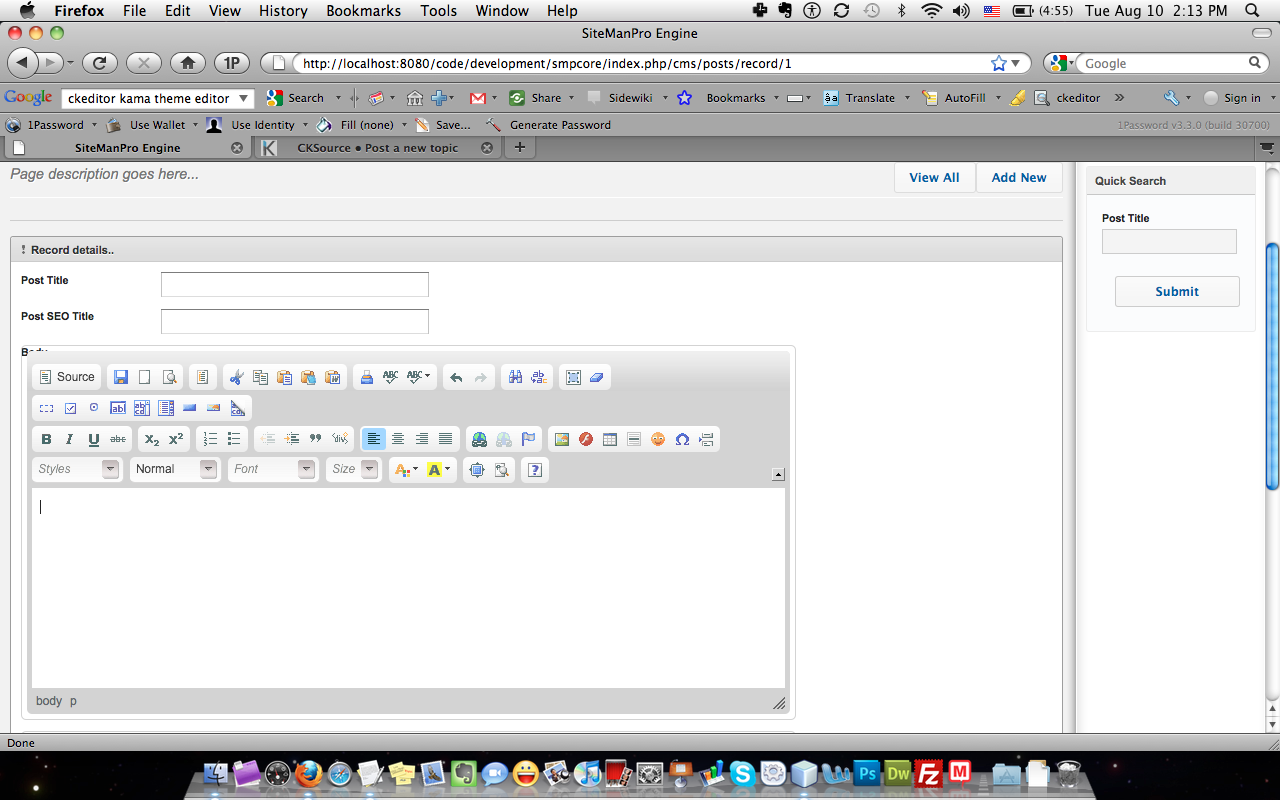Viewport: 1280px width, 800px height.
Task: Click the Cut scissors icon
Action: click(236, 377)
